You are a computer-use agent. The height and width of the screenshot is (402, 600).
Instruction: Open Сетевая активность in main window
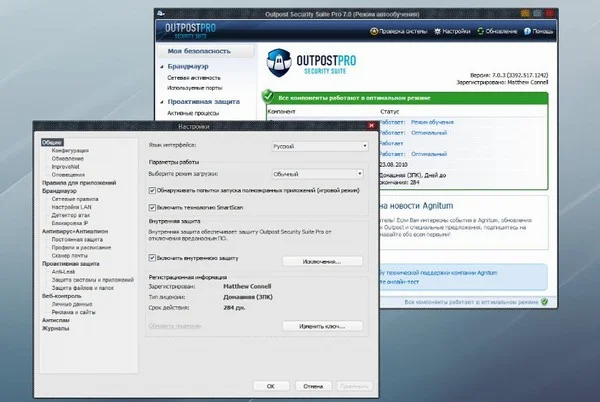pyautogui.click(x=194, y=78)
